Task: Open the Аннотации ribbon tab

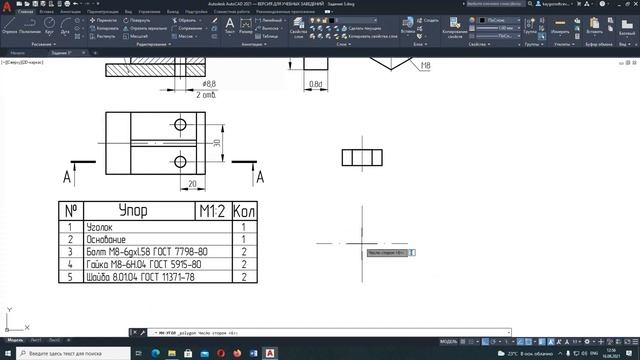Action: pos(70,12)
